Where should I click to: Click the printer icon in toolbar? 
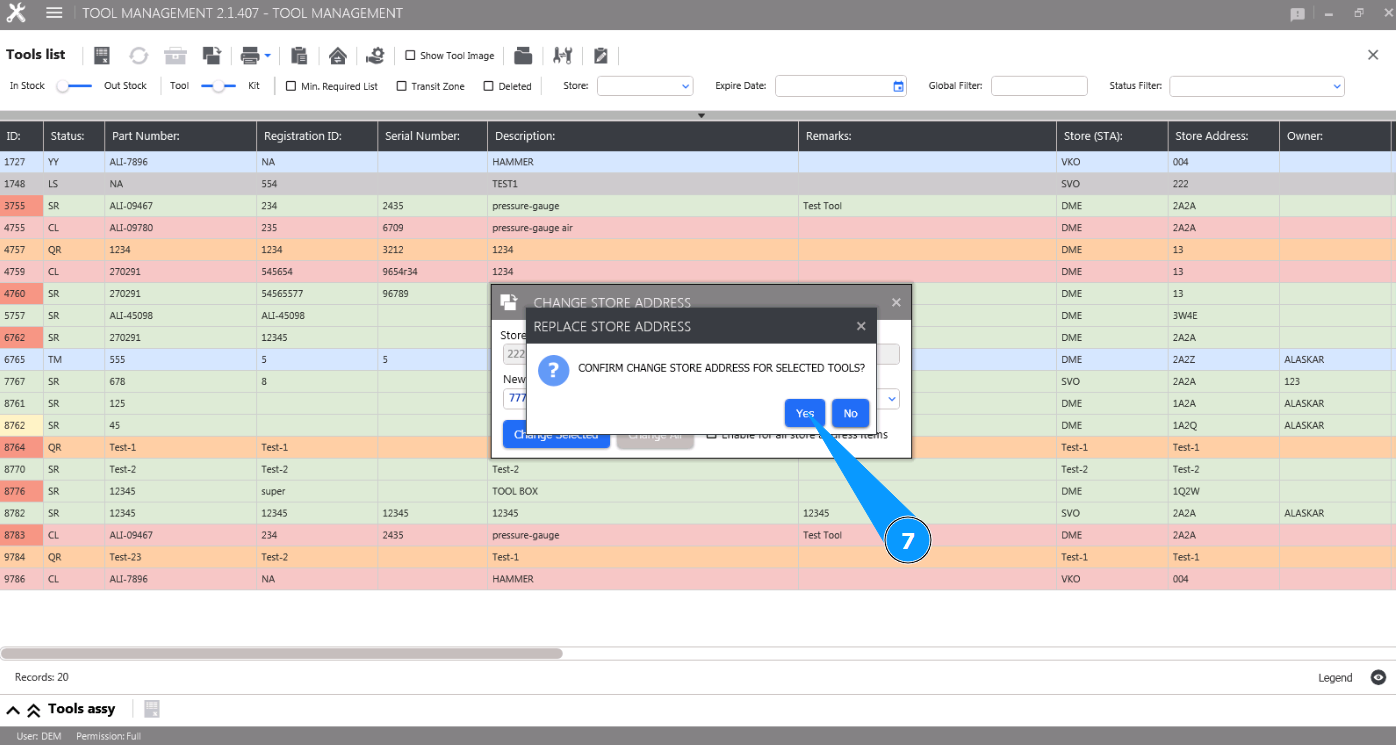coord(249,55)
